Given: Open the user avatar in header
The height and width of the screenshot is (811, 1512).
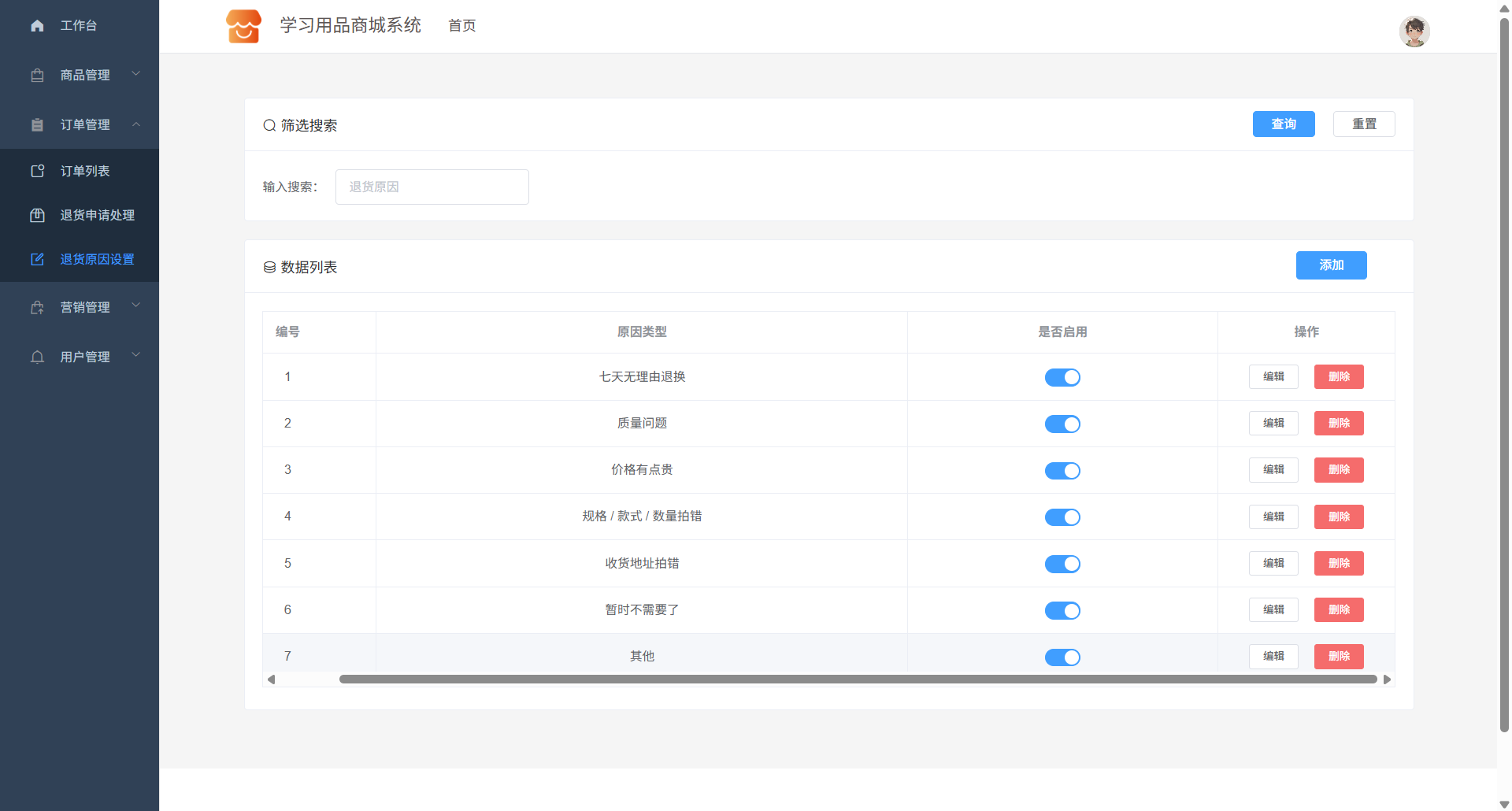Looking at the screenshot, I should point(1414,32).
